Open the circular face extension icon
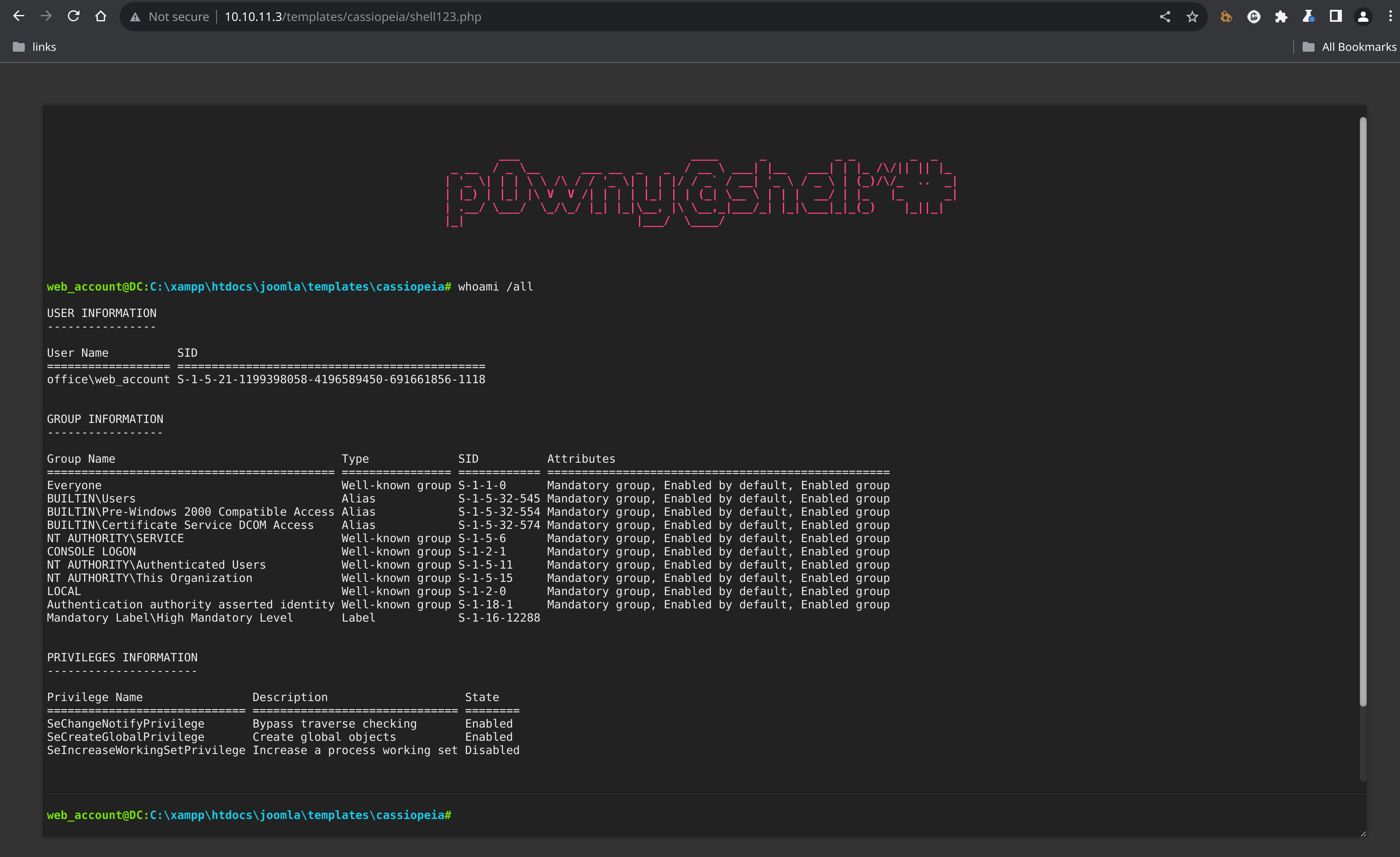Viewport: 1400px width, 857px height. (x=1254, y=17)
